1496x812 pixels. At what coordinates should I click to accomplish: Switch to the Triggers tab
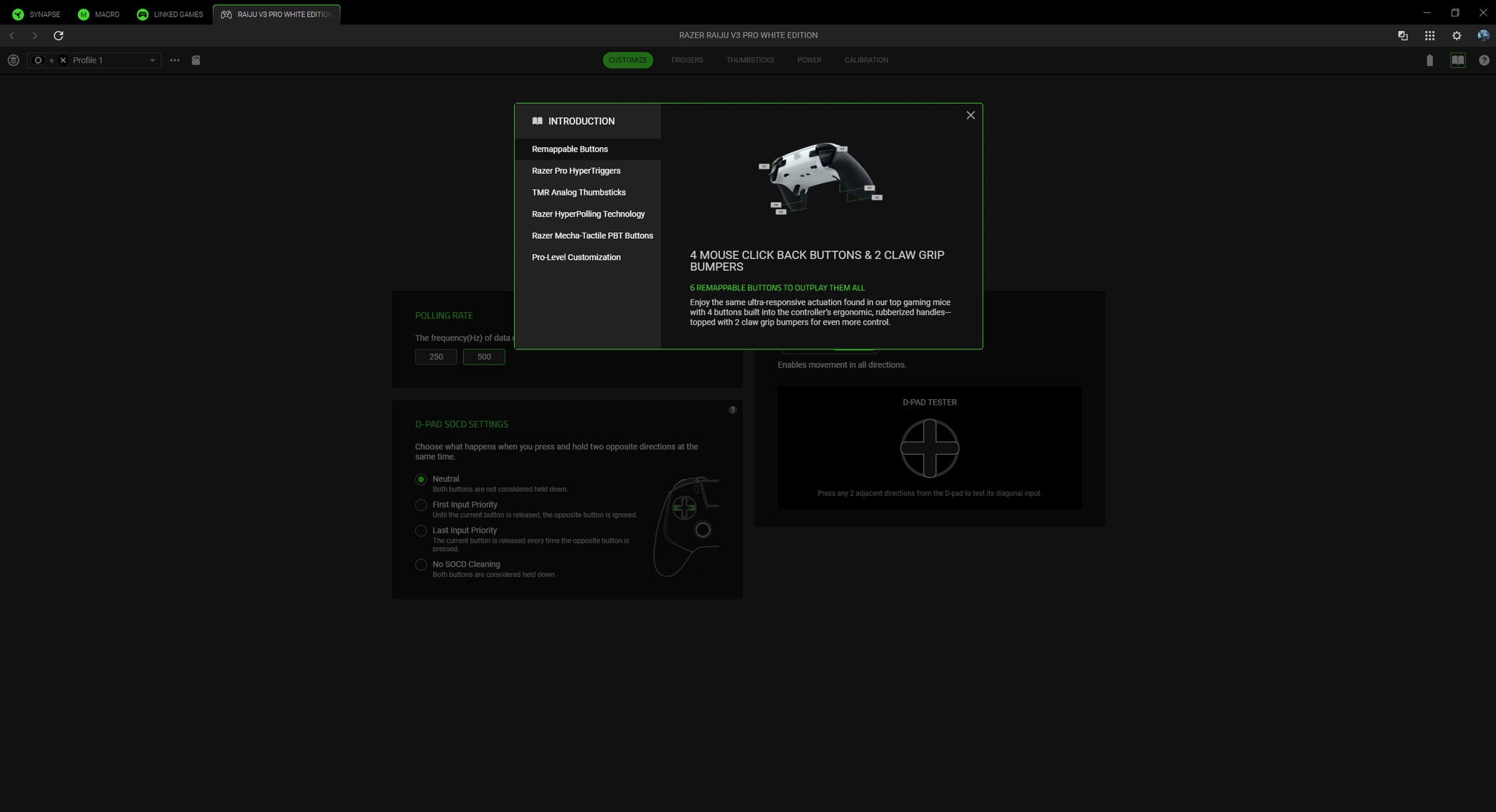[686, 60]
